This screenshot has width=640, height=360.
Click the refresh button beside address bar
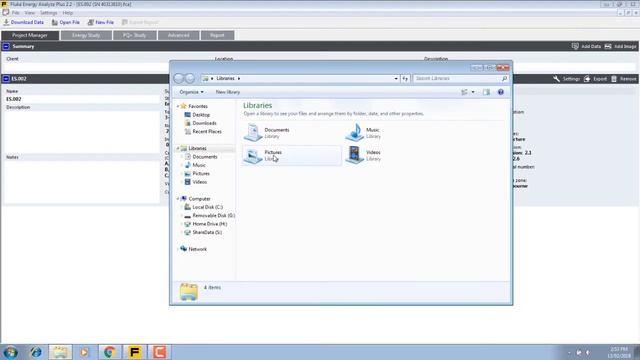click(x=405, y=78)
